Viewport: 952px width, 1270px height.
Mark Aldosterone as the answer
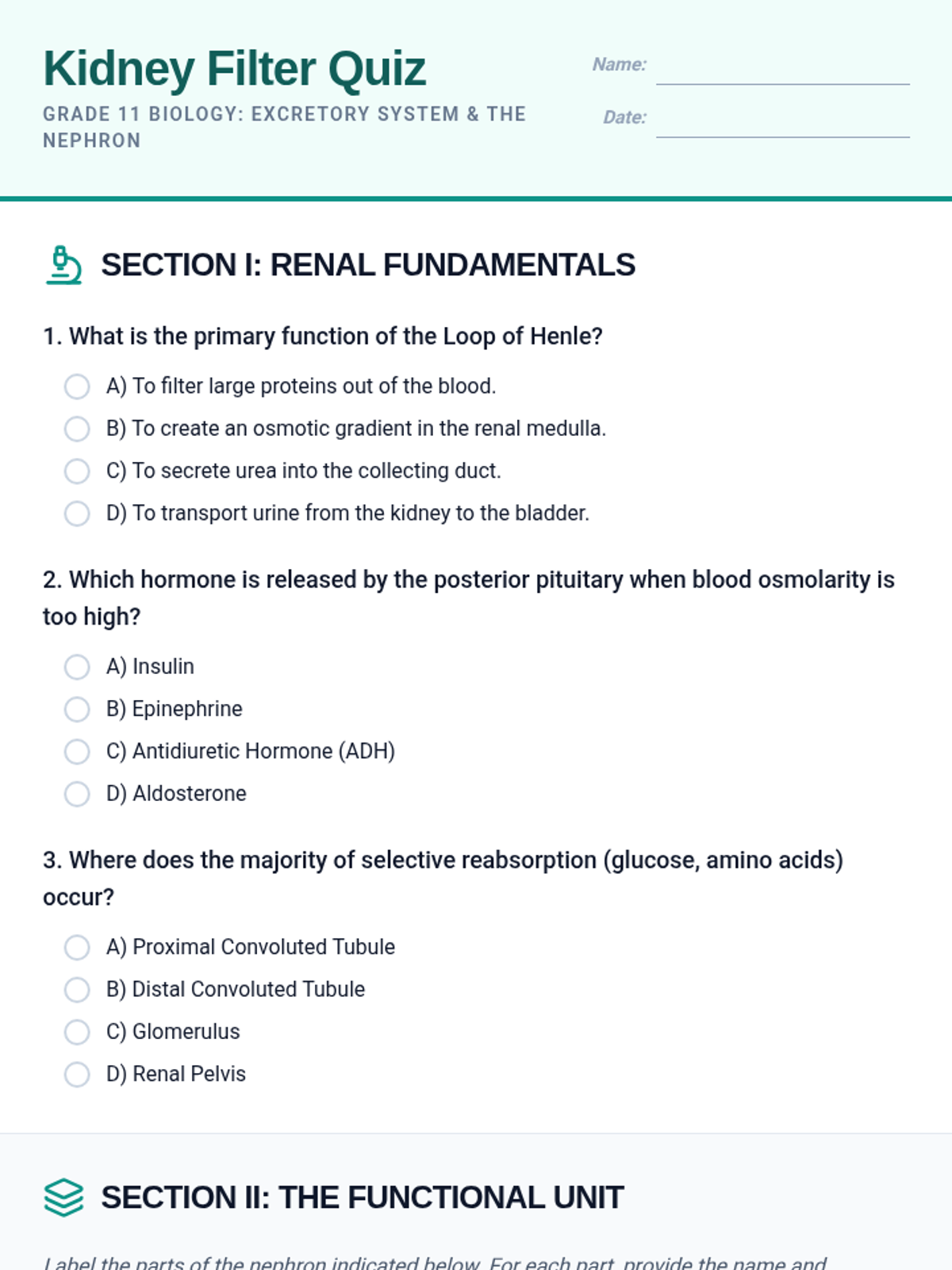77,794
